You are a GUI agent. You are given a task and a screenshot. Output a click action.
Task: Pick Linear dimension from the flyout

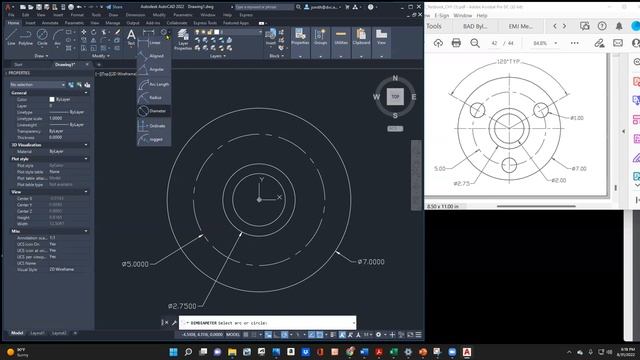[x=154, y=42]
